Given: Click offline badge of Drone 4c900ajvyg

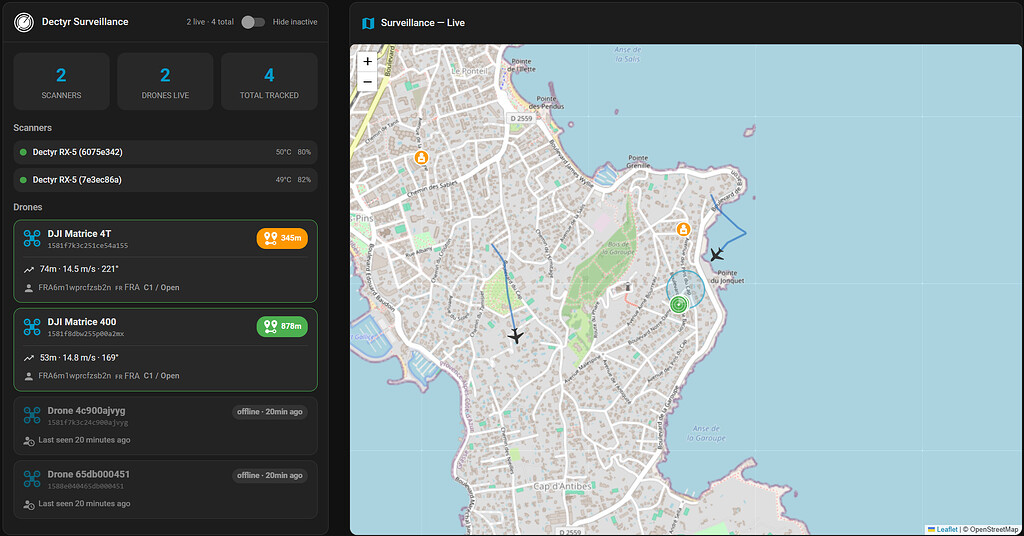Looking at the screenshot, I should click(270, 412).
